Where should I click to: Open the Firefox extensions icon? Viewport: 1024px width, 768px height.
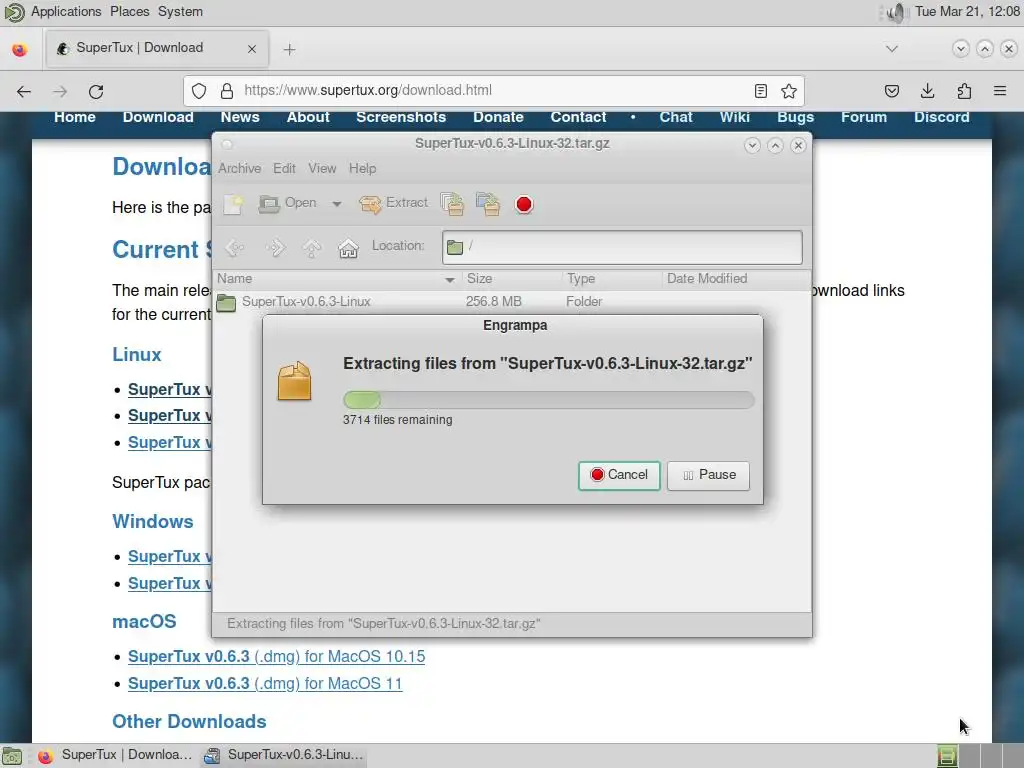coord(964,91)
